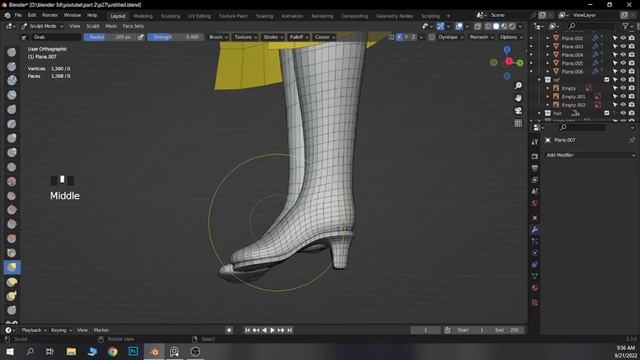The height and width of the screenshot is (360, 640).
Task: Expand the Plane.003 tree item
Action: (548, 47)
